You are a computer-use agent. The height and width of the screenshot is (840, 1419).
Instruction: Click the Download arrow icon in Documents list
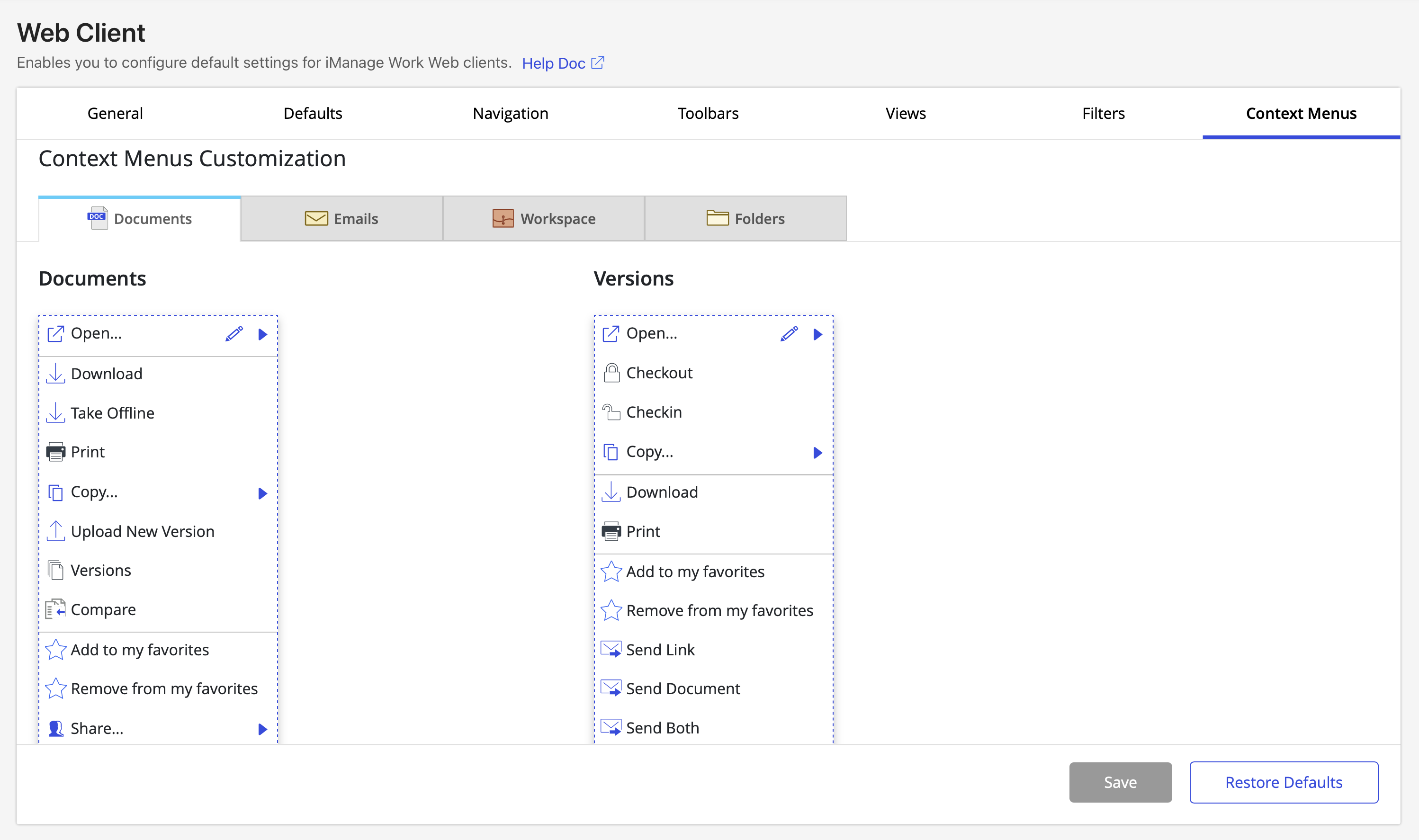click(55, 374)
